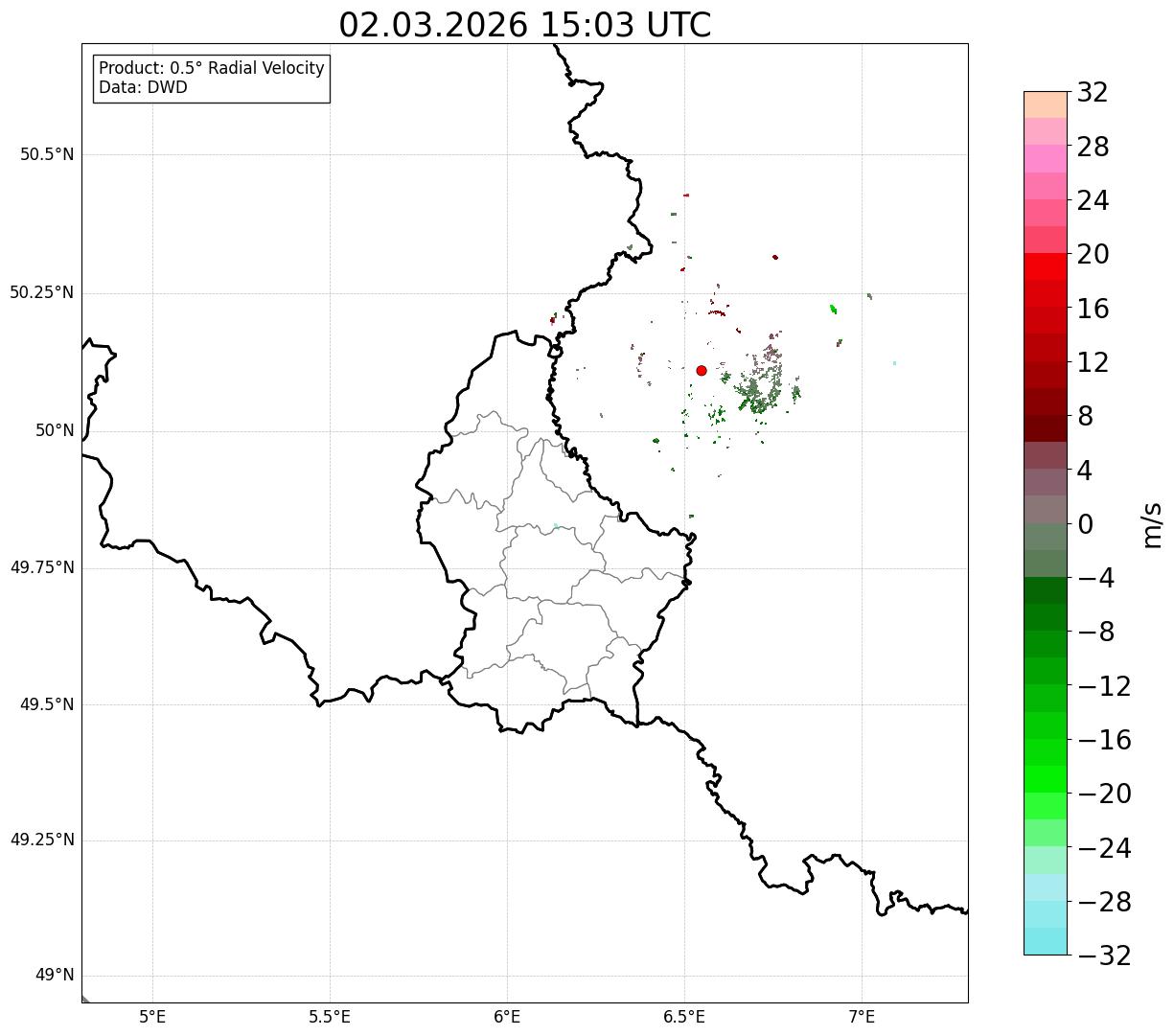Click the 49°N latitude label
Image resolution: width=1174 pixels, height=1036 pixels.
(55, 975)
